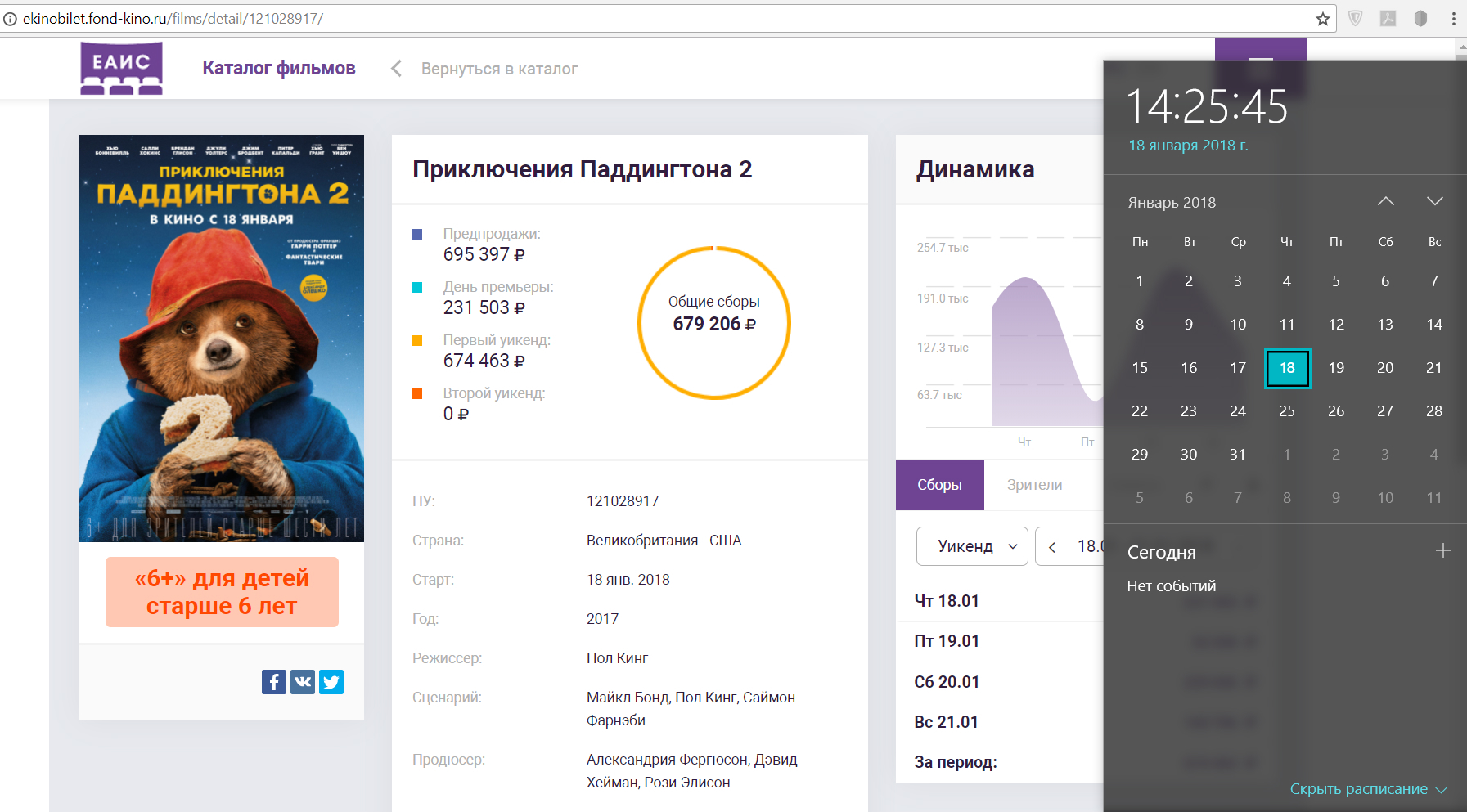The width and height of the screenshot is (1467, 812).
Task: Go to previous month in calendar
Action: pyautogui.click(x=1385, y=201)
